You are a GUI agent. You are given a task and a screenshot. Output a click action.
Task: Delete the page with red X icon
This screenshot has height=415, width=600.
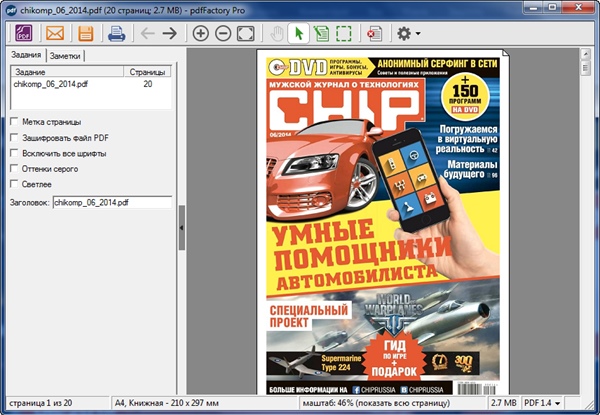pyautogui.click(x=374, y=33)
